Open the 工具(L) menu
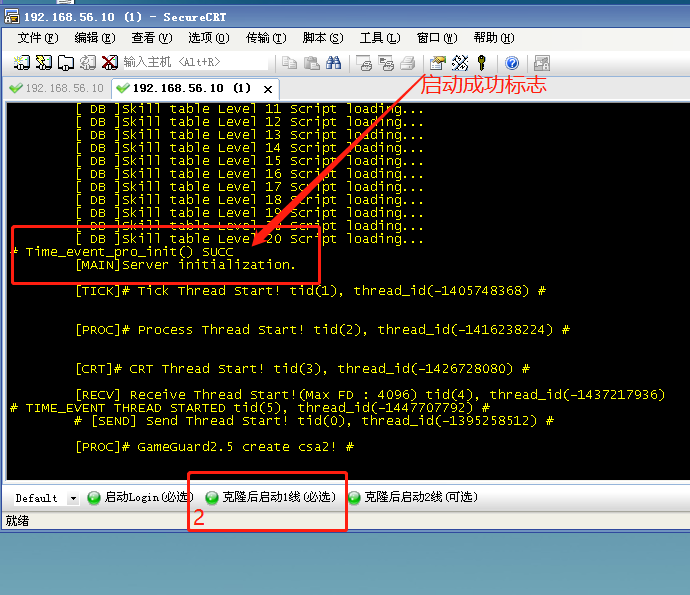The image size is (690, 595). click(380, 38)
